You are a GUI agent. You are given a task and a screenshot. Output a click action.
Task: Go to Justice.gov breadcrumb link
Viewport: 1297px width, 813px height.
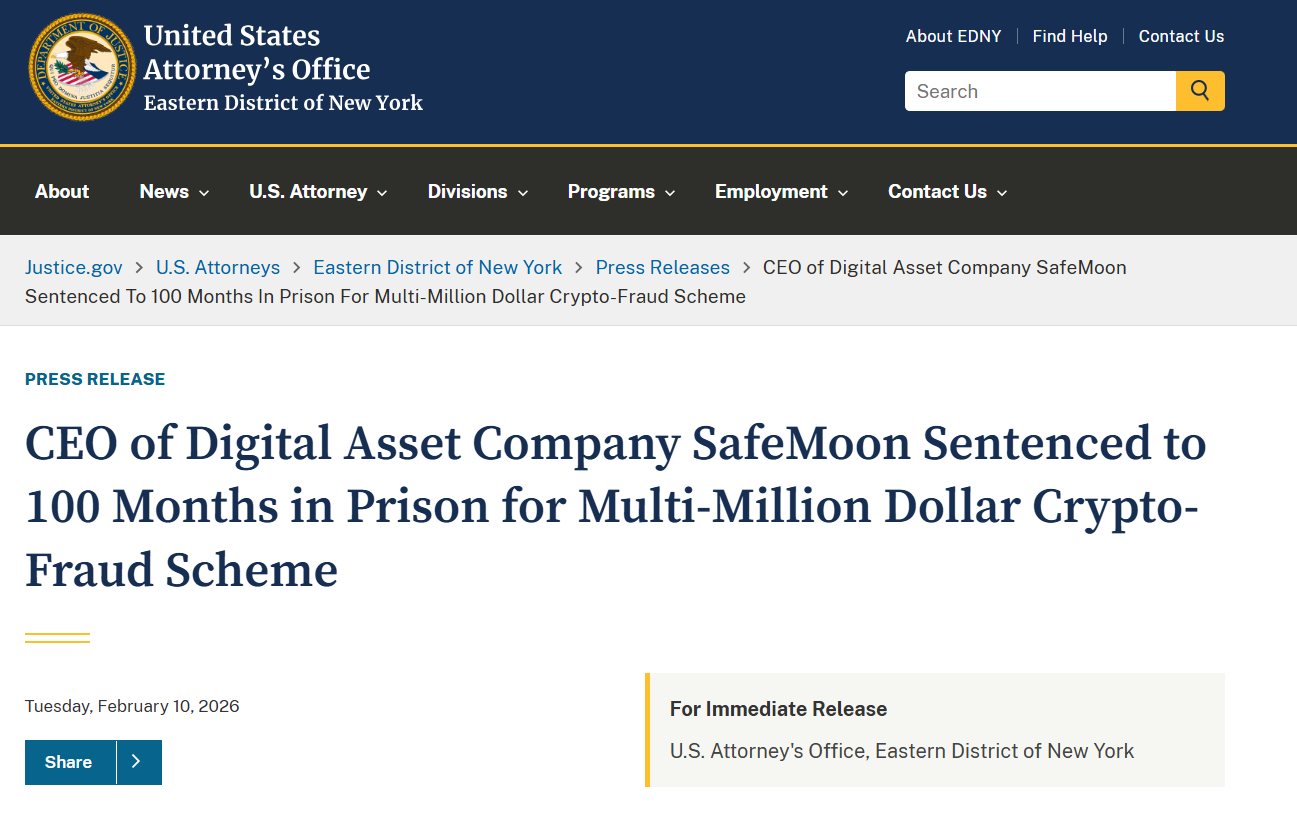(74, 268)
